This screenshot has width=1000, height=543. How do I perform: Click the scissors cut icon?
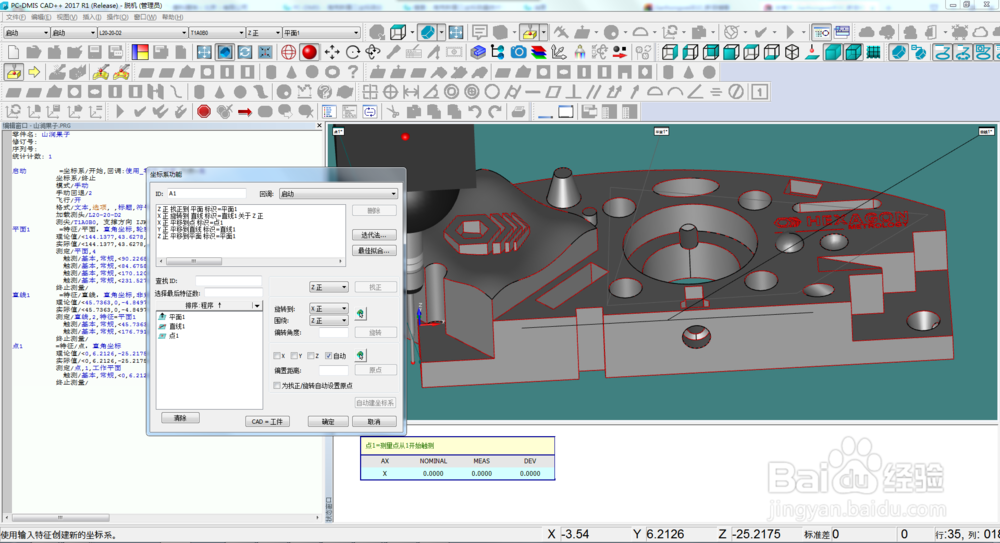[393, 112]
